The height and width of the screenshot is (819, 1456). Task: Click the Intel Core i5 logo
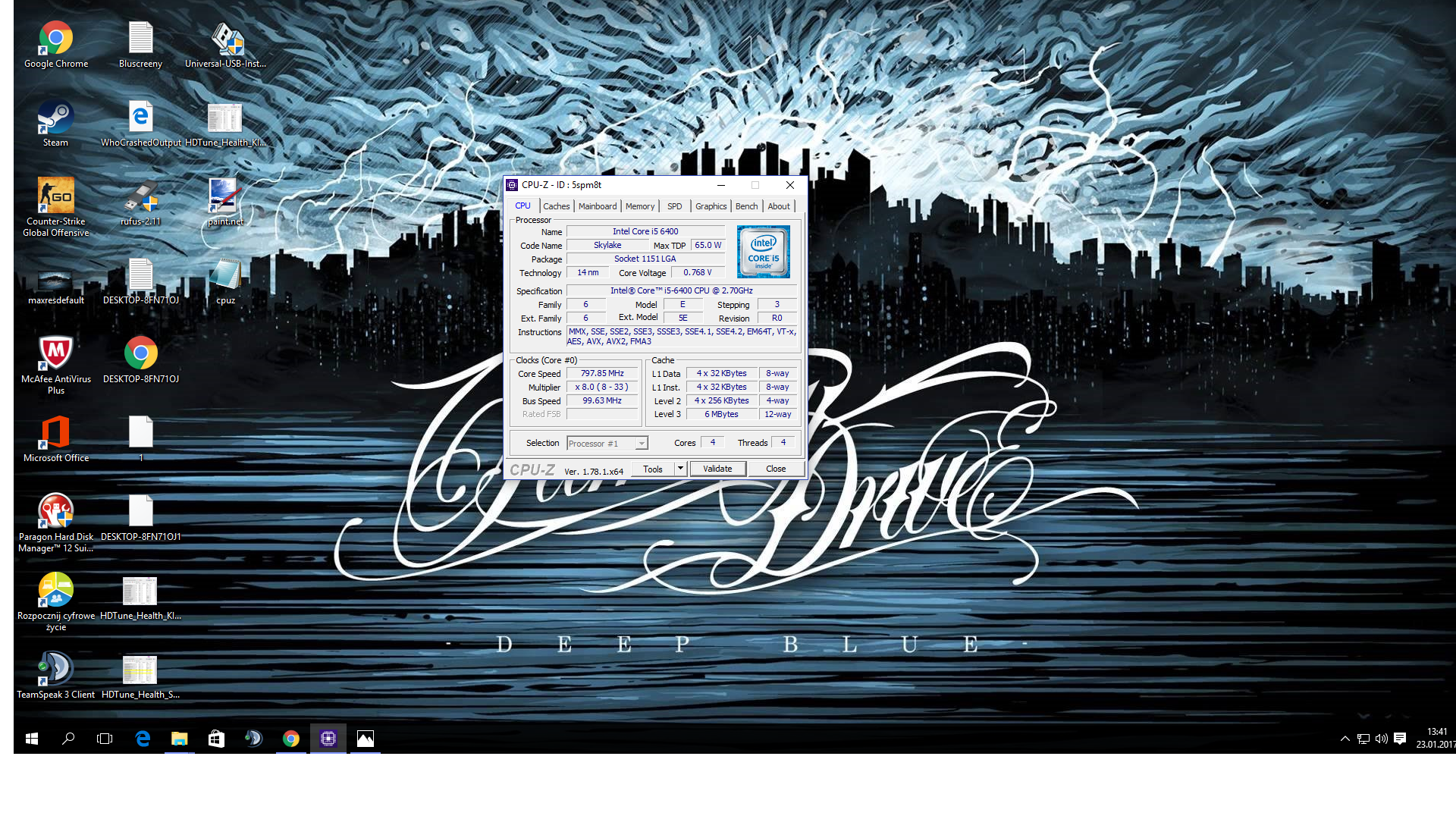coord(764,252)
